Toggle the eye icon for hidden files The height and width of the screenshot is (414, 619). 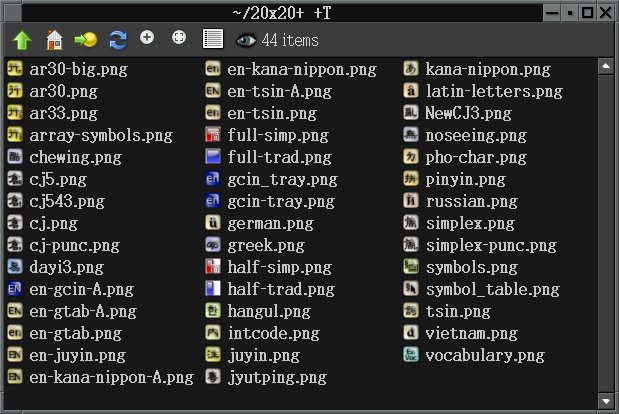click(x=245, y=40)
